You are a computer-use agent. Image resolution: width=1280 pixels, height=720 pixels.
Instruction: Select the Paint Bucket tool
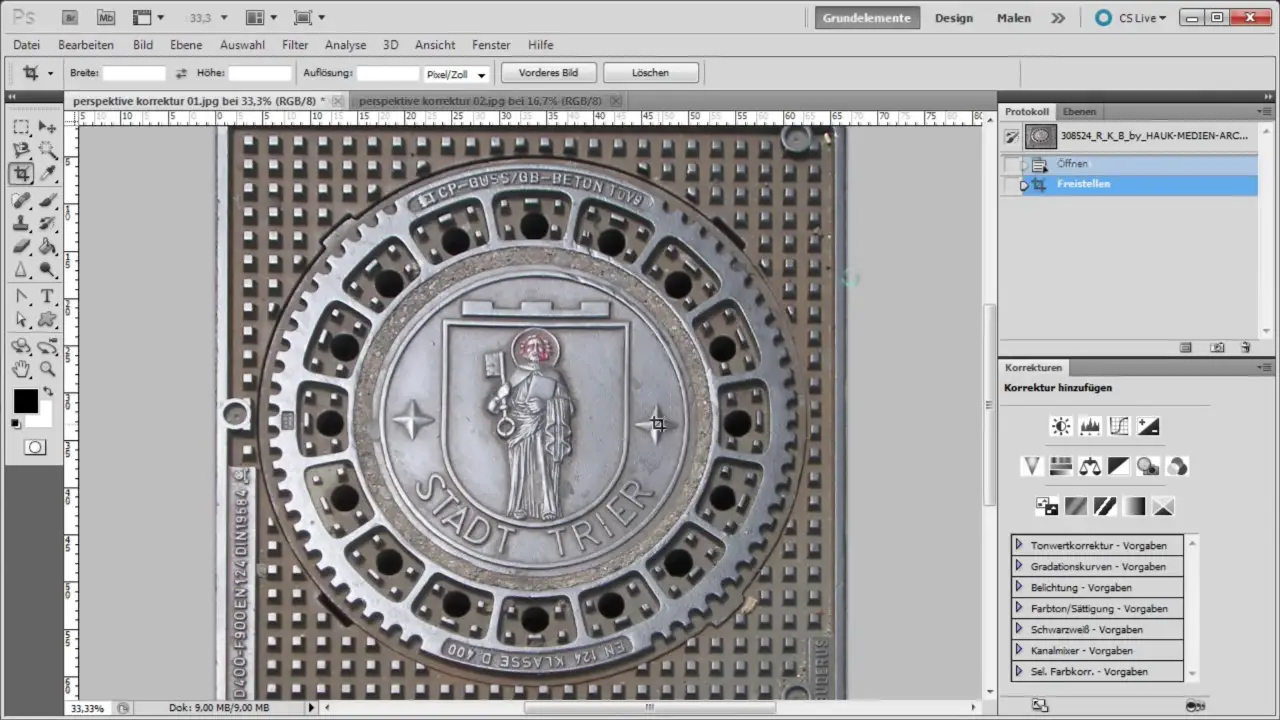(47, 247)
